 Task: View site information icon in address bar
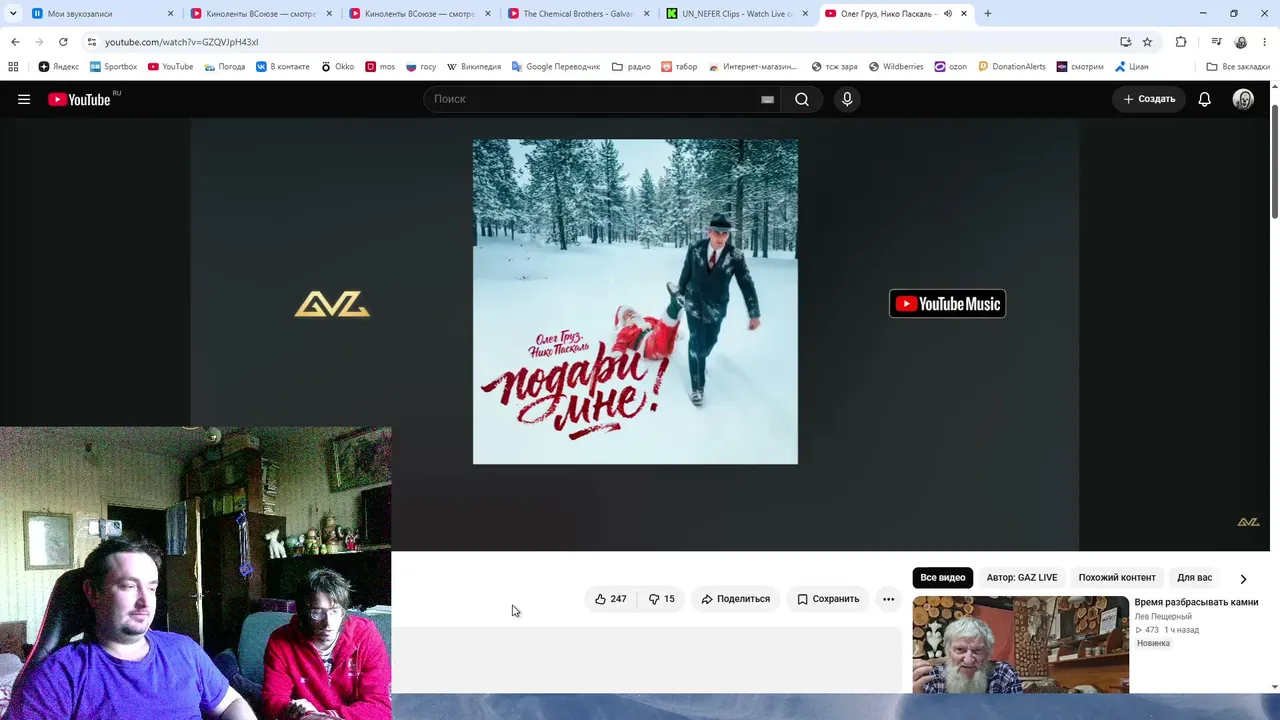point(91,42)
